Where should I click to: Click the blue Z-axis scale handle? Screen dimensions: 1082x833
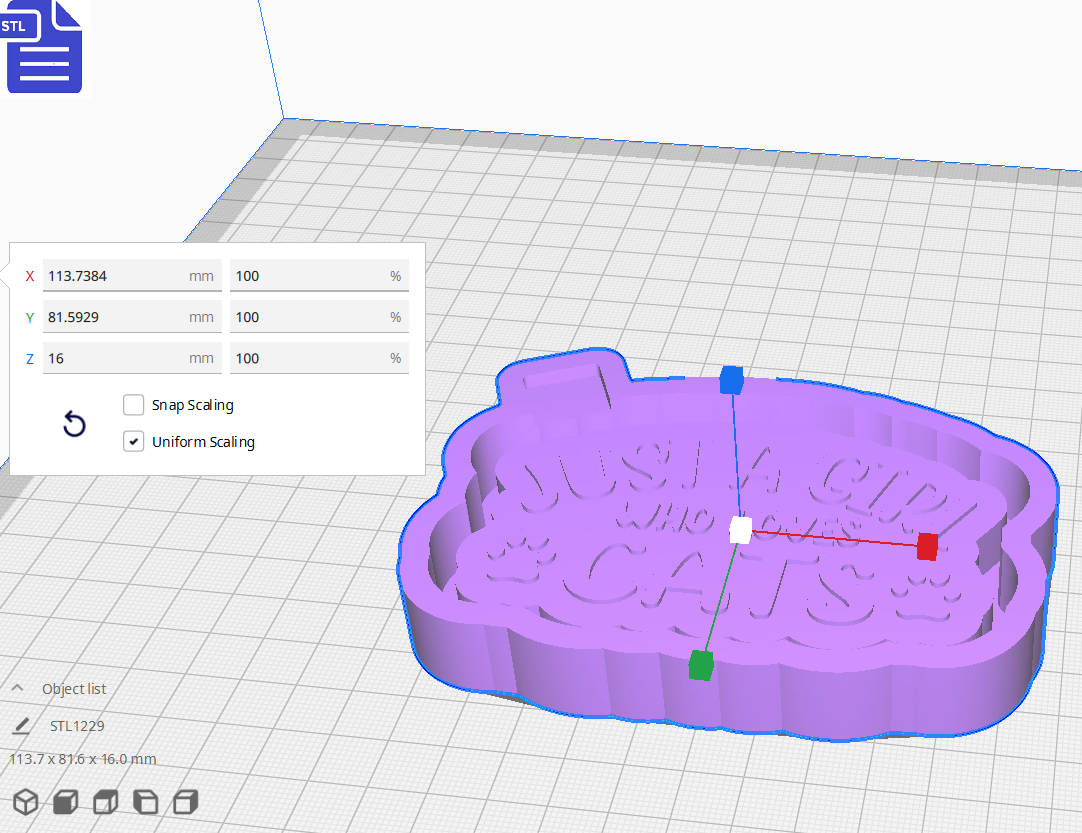click(x=734, y=380)
